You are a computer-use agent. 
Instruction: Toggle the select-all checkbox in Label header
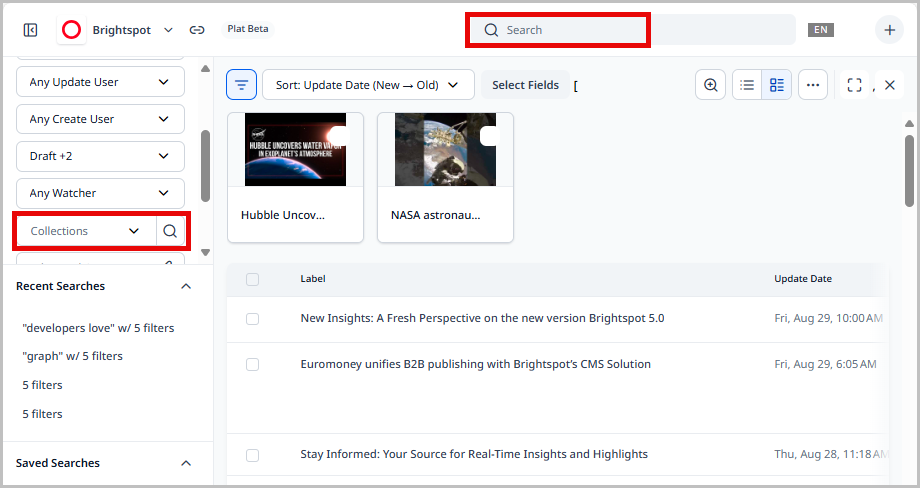(x=252, y=279)
